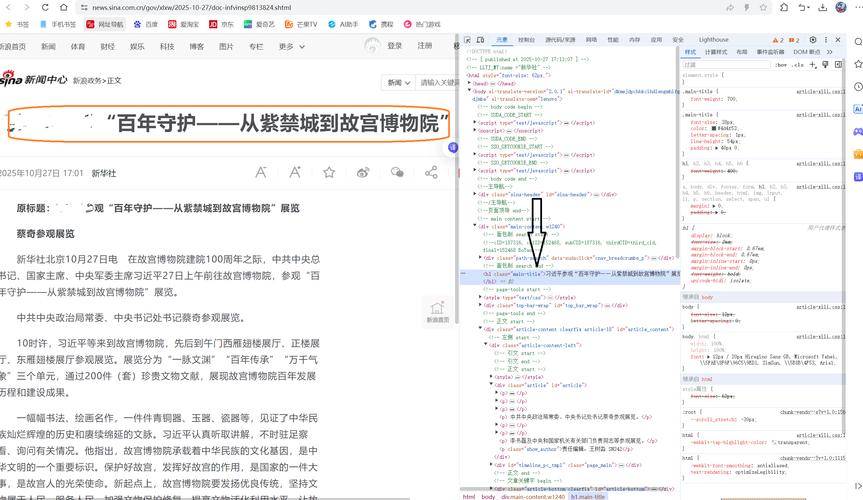
Task: Switch to the DevTools 性能 tab
Action: [613, 40]
